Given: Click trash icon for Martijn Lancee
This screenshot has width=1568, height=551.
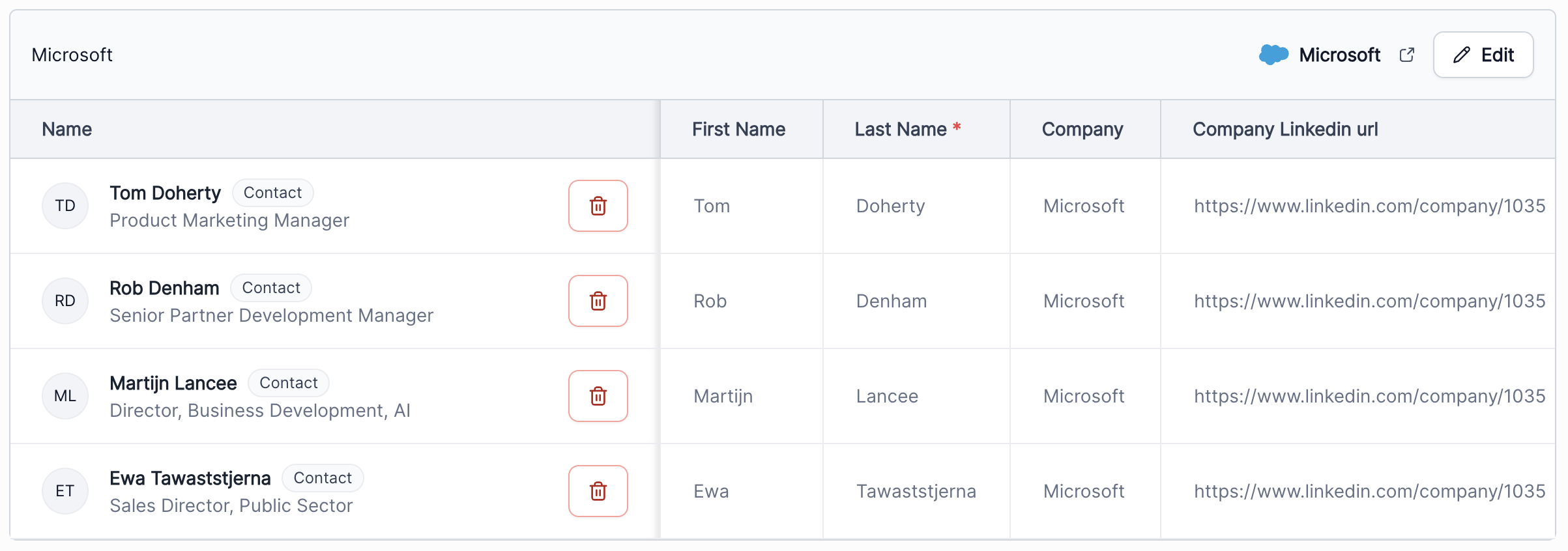Looking at the screenshot, I should click(598, 396).
